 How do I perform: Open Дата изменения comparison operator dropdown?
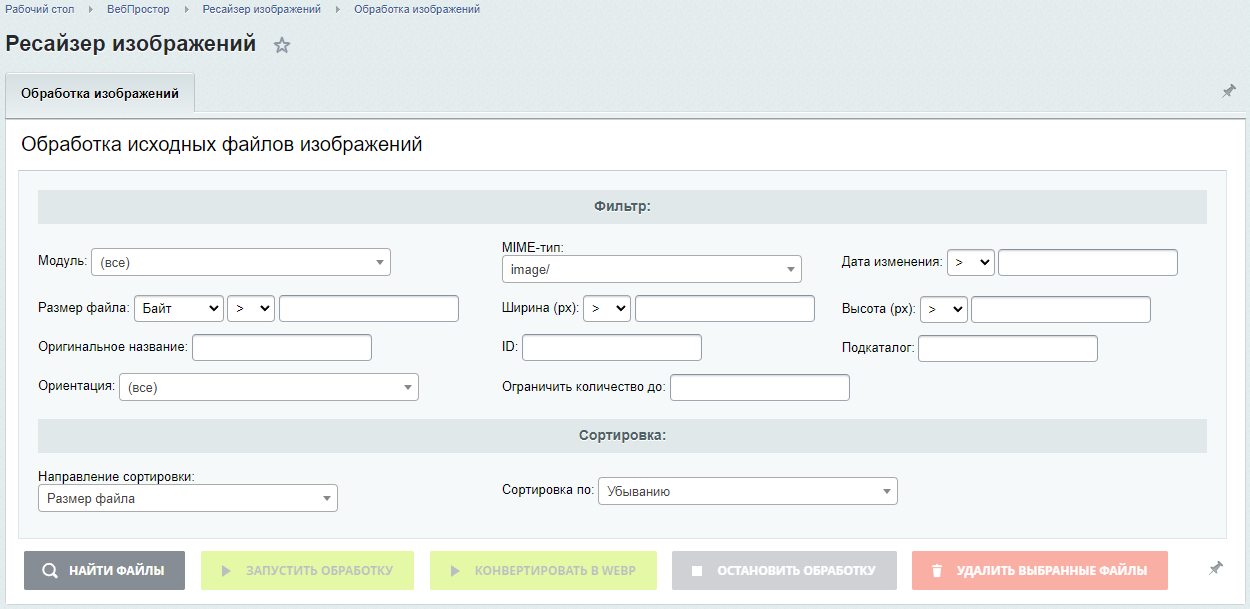tap(971, 262)
